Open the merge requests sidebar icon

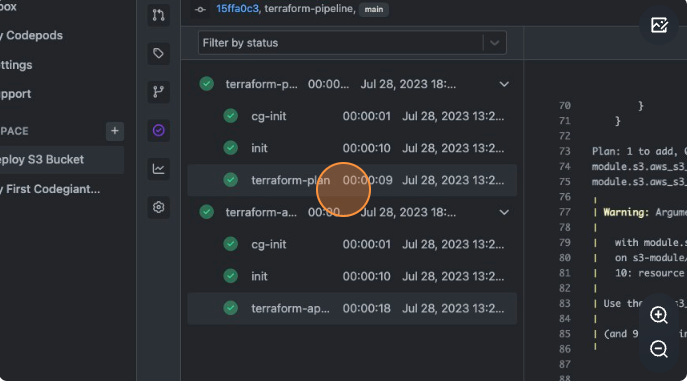[159, 15]
